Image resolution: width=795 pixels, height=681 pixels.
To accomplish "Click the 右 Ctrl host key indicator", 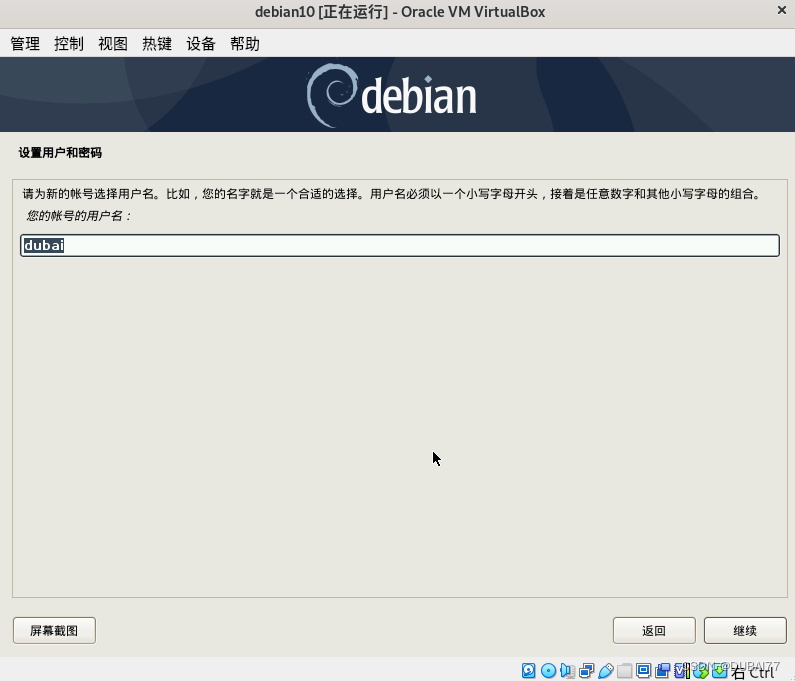I will [x=753, y=671].
